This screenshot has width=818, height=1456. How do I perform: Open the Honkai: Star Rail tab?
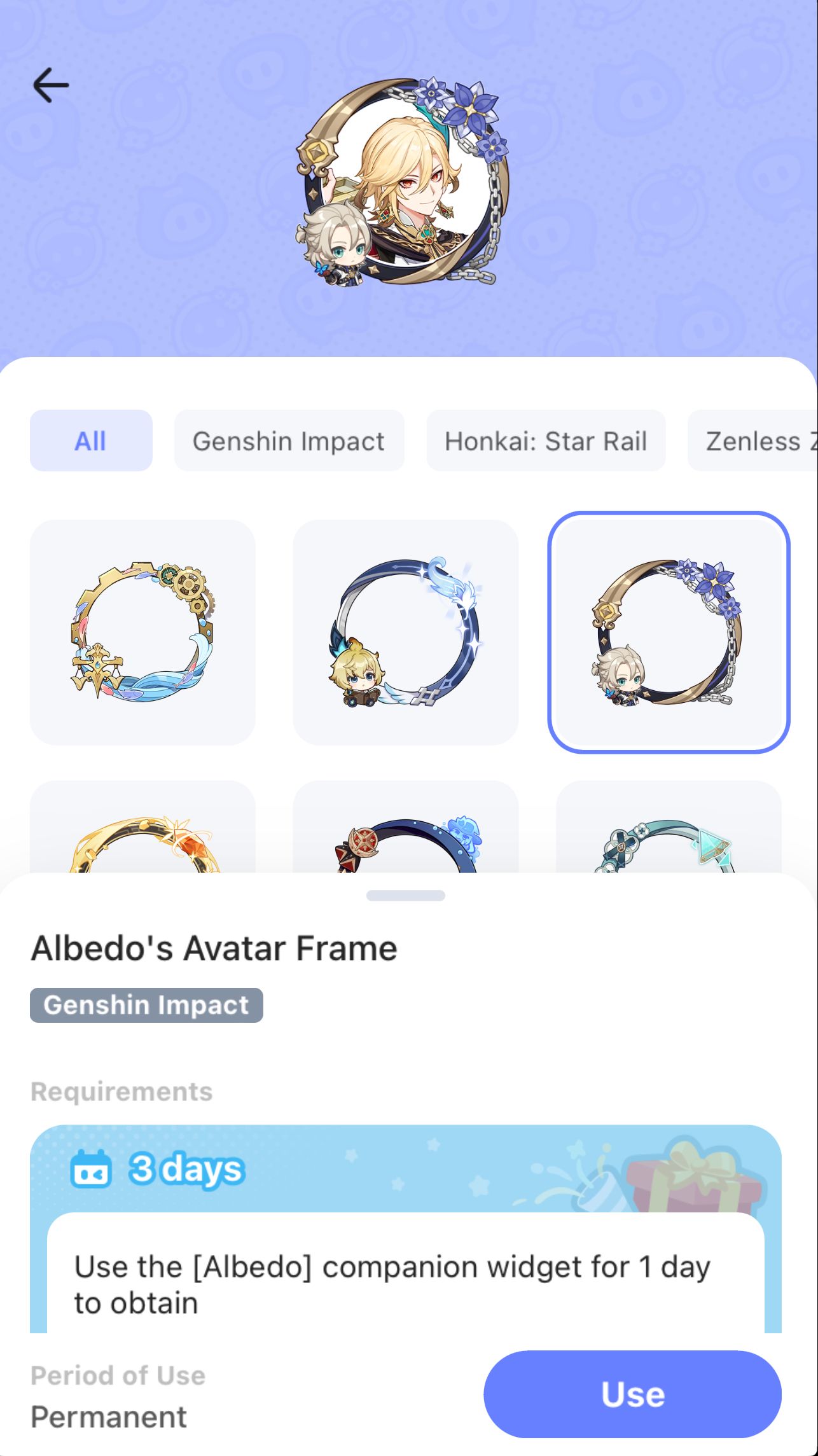point(546,441)
